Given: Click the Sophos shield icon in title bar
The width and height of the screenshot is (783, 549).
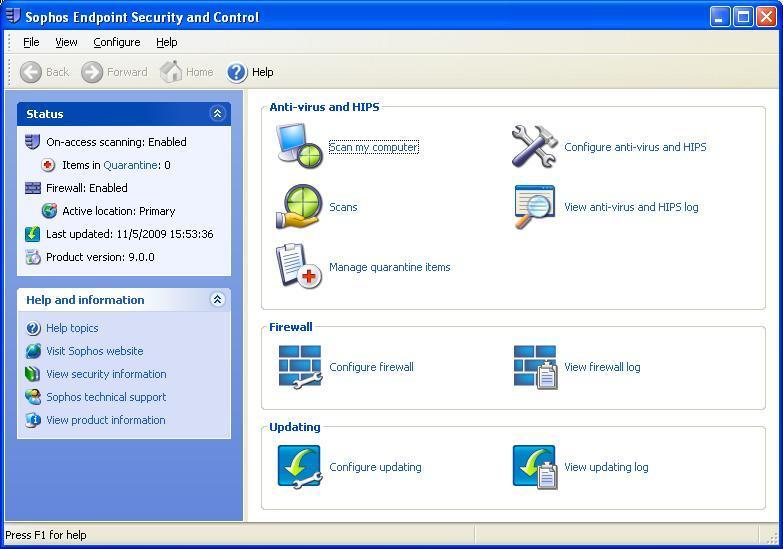Looking at the screenshot, I should 13,16.
